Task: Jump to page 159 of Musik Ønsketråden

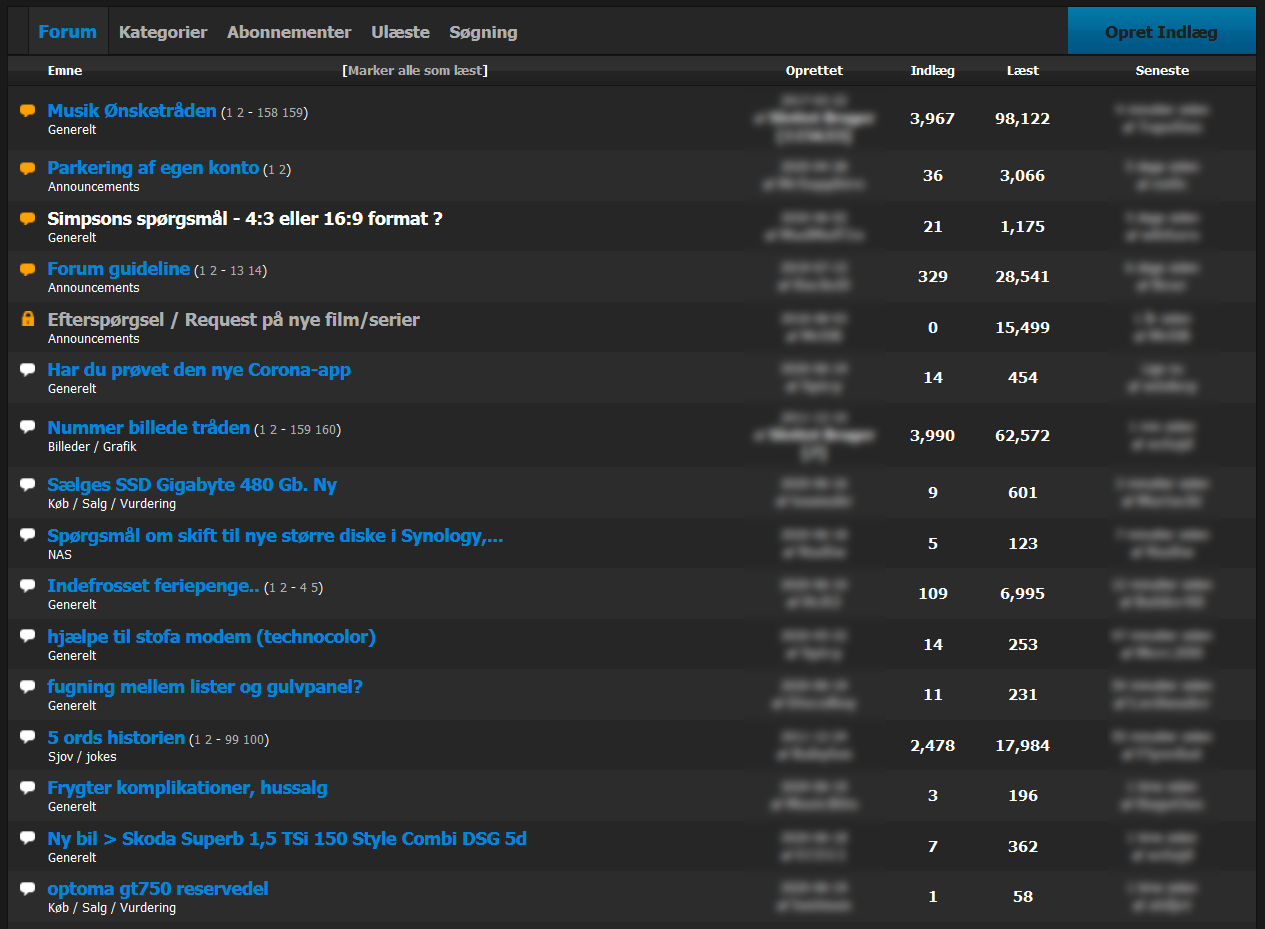Action: click(x=293, y=113)
